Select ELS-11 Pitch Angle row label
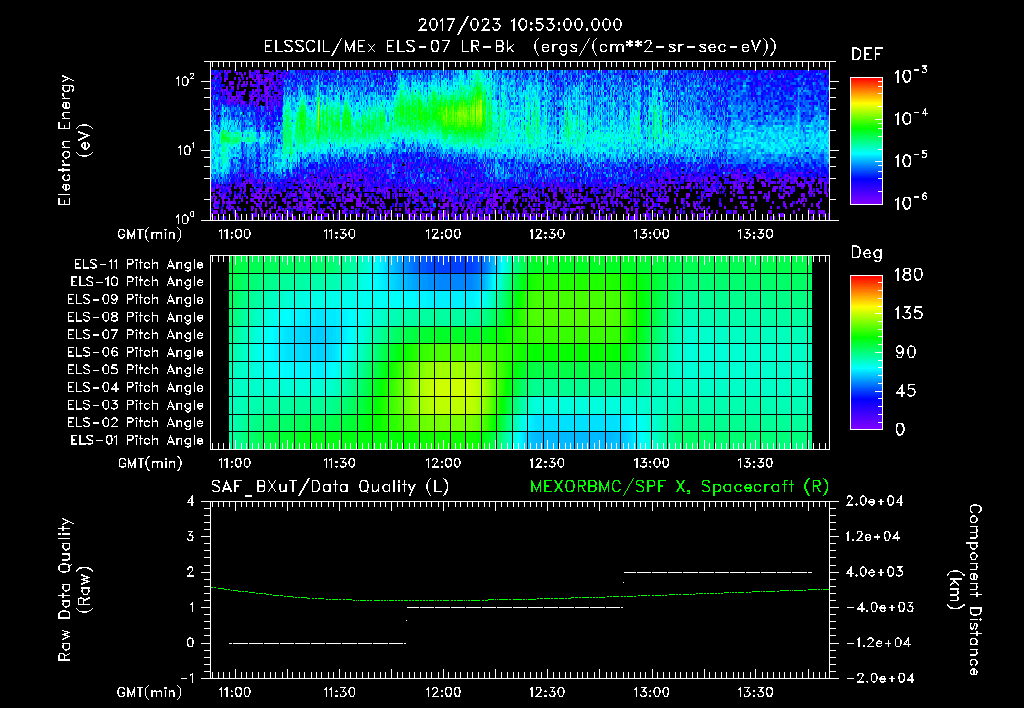 [138, 265]
